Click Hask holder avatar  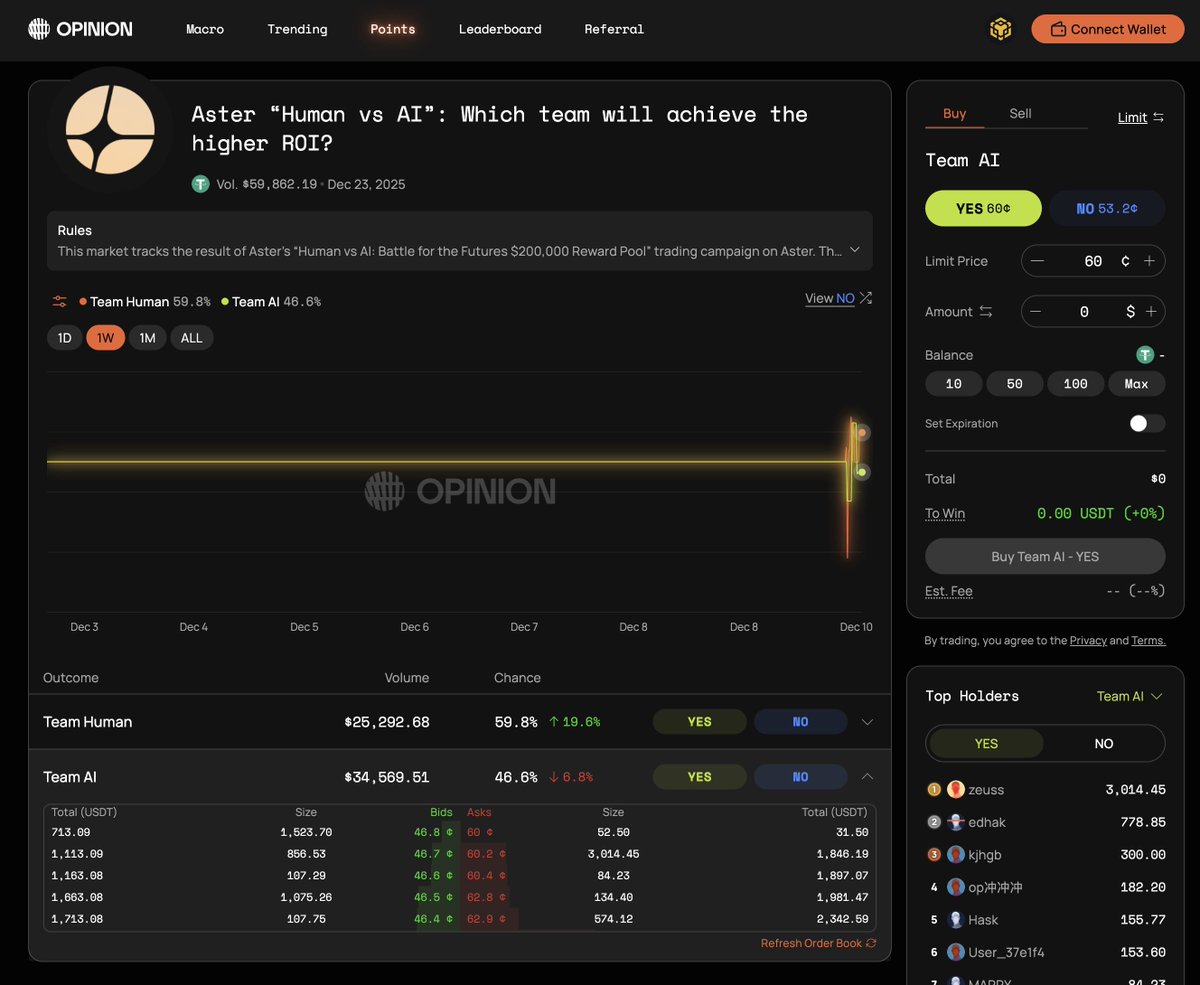pos(956,919)
